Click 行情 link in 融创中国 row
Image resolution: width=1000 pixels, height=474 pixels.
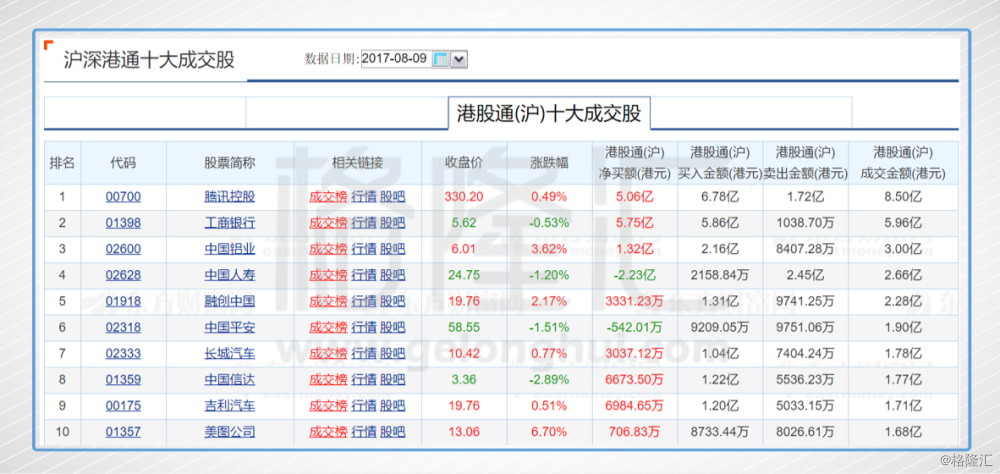[364, 301]
